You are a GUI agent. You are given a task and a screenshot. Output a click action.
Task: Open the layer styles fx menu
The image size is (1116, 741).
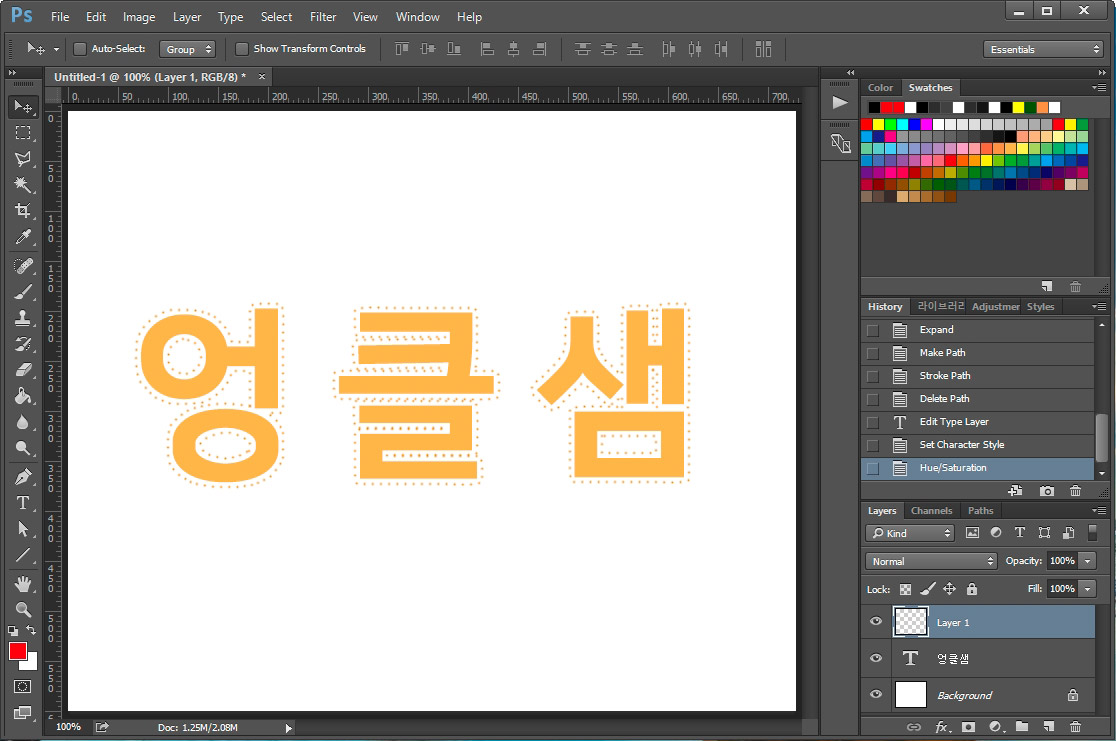tap(941, 727)
